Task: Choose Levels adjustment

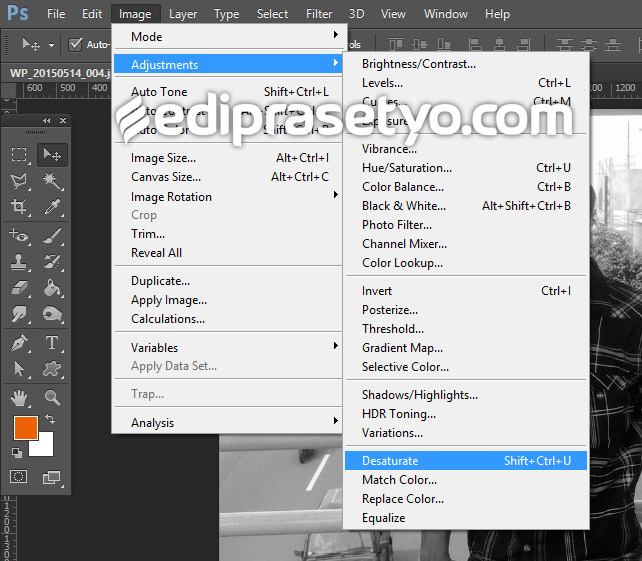Action: click(x=466, y=83)
